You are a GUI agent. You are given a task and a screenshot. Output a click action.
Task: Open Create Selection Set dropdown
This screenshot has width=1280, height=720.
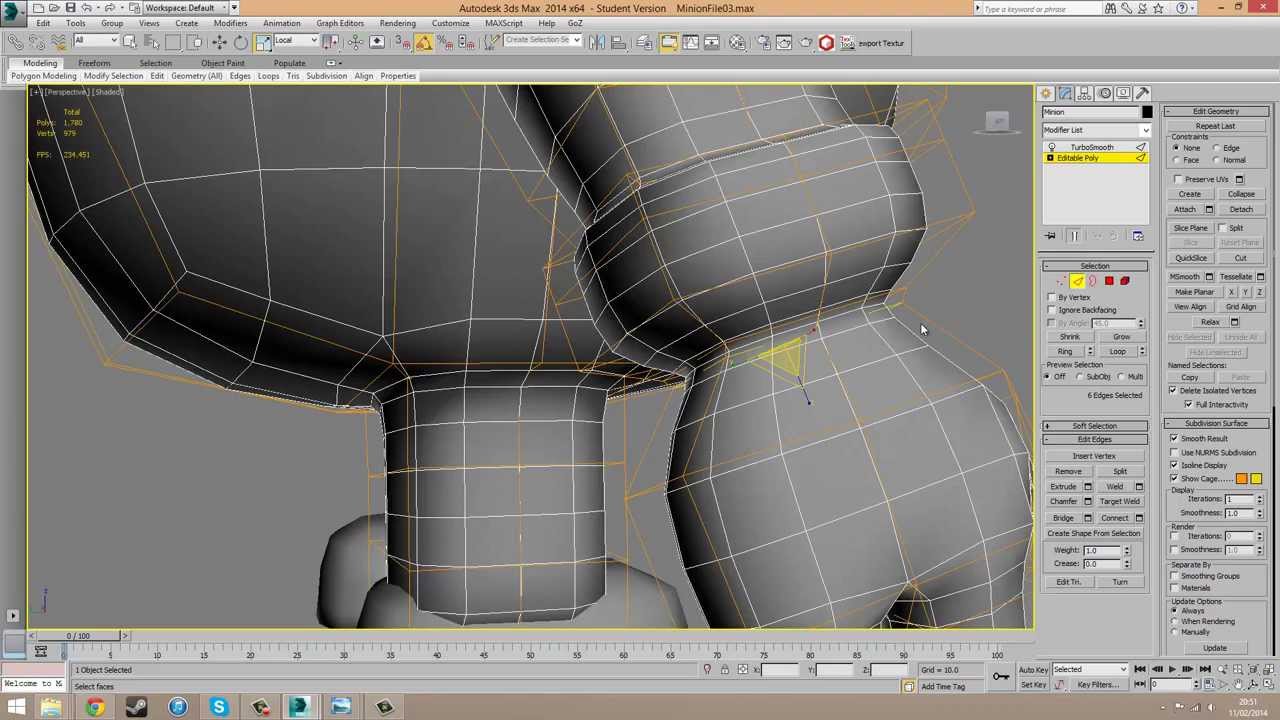542,41
